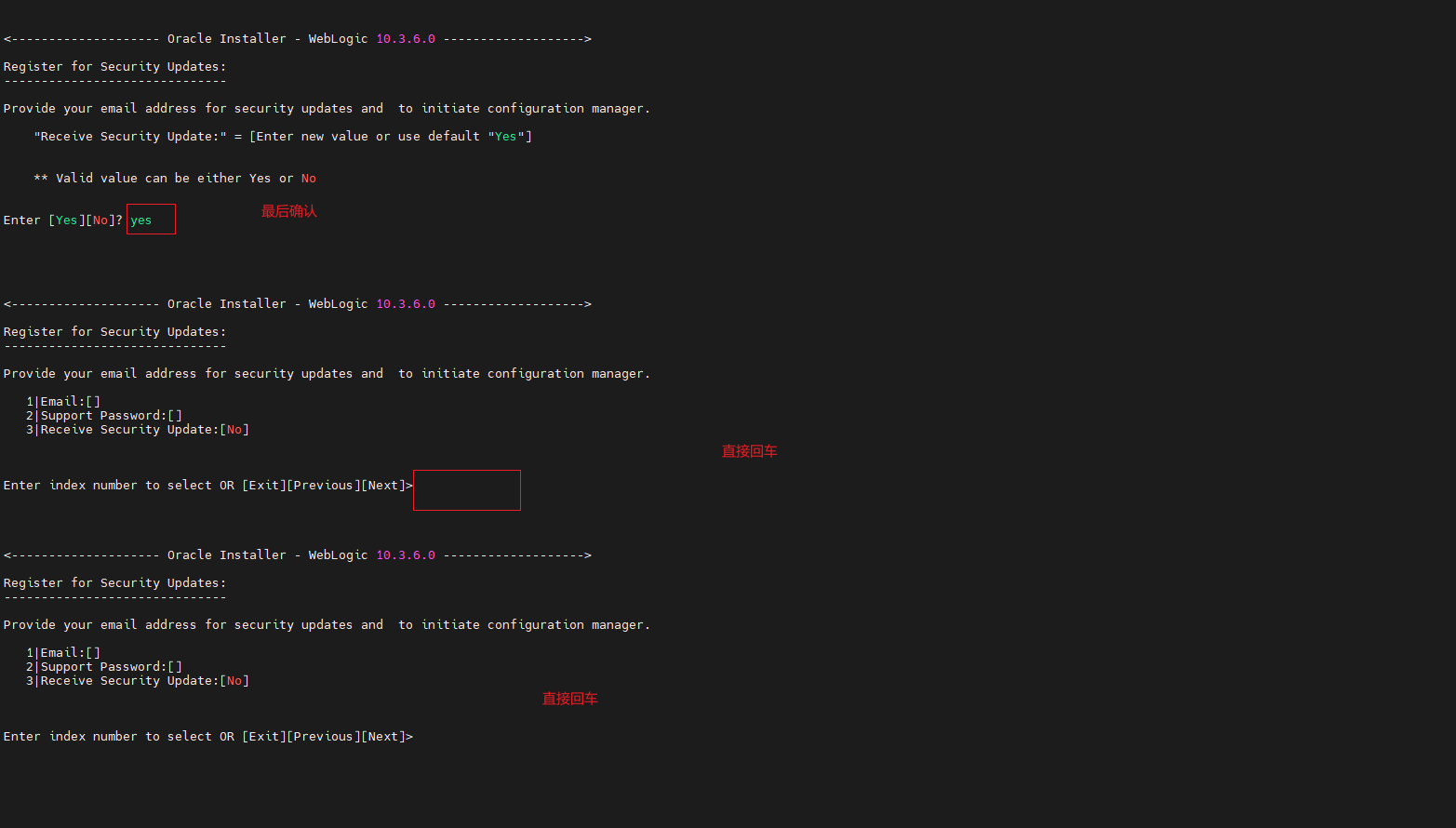Click the second "Register for Security Updates:" heading
Image resolution: width=1456 pixels, height=828 pixels.
(114, 332)
